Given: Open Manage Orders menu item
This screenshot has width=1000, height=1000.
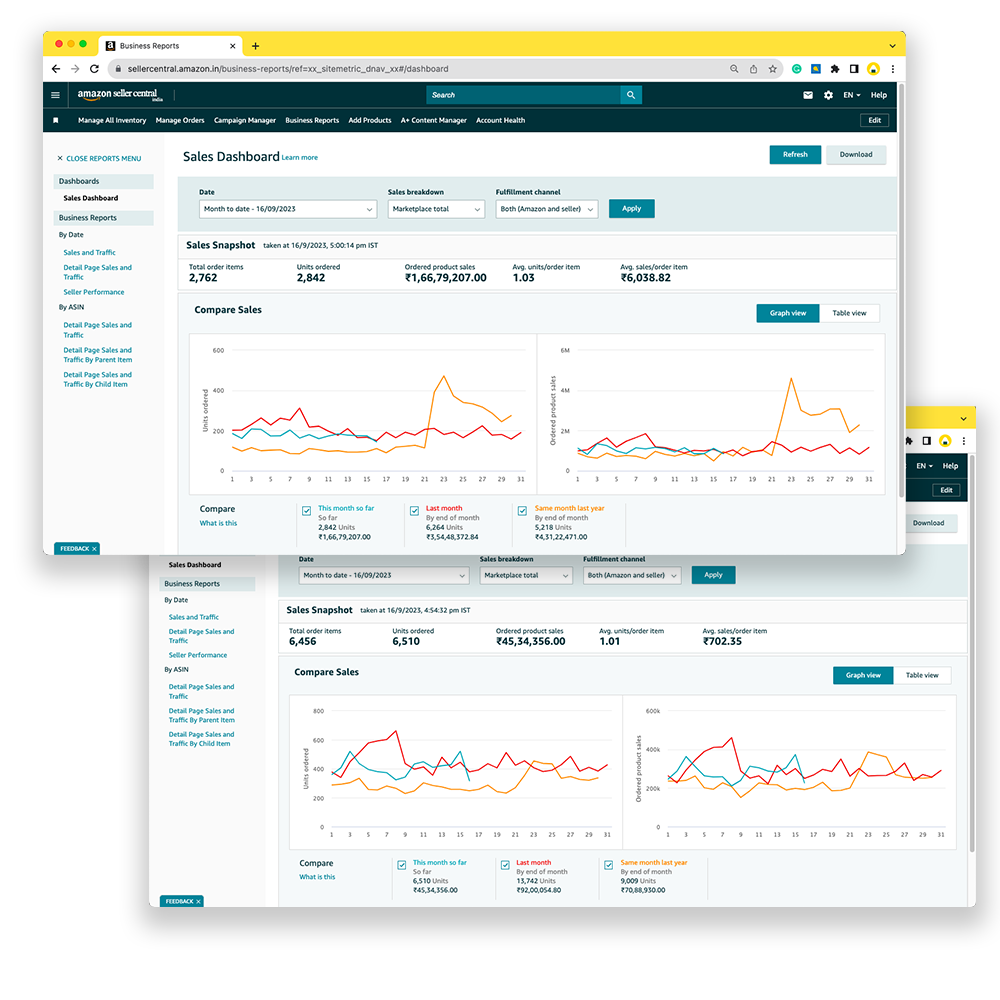Looking at the screenshot, I should (180, 121).
